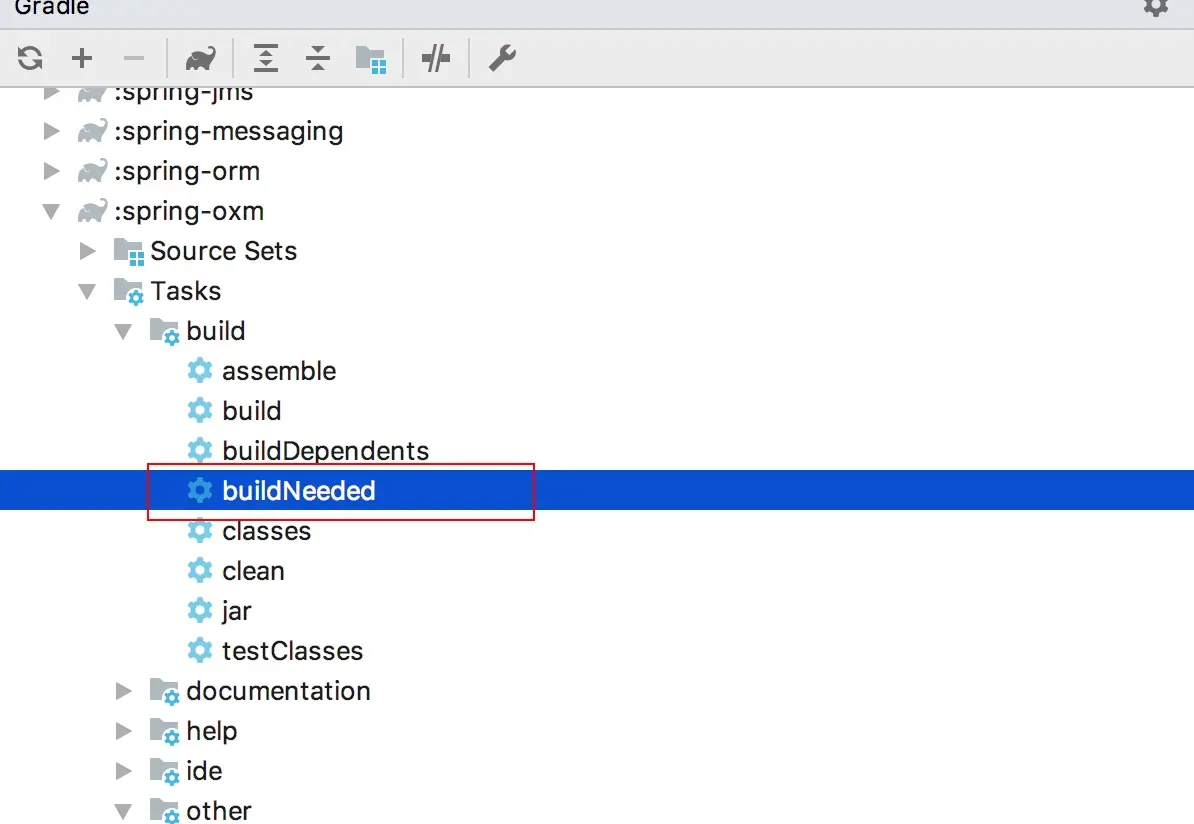Select the build folder group
Screen dimensions: 1194x824
click(x=597, y=331)
